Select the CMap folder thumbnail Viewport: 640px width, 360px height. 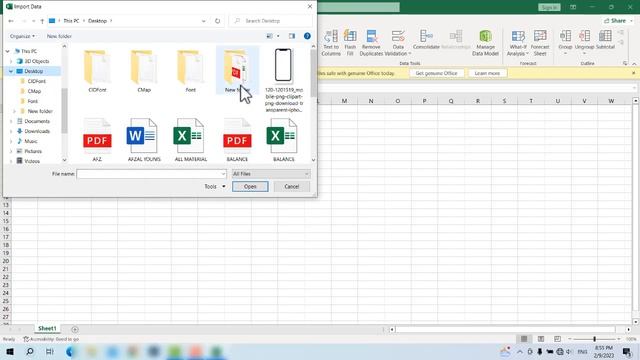point(144,70)
